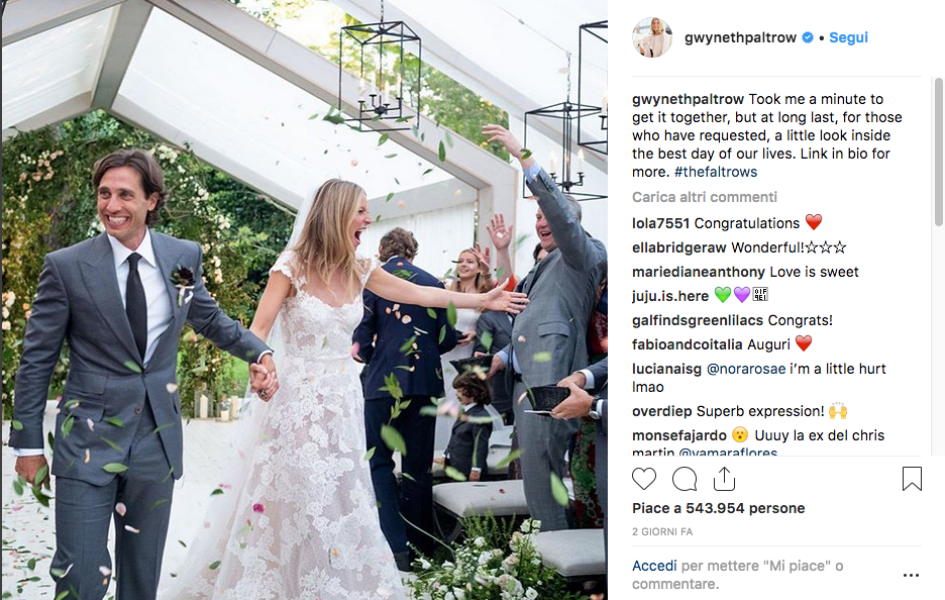Image resolution: width=945 pixels, height=600 pixels.
Task: Open the @norarosae mention
Action: point(746,369)
